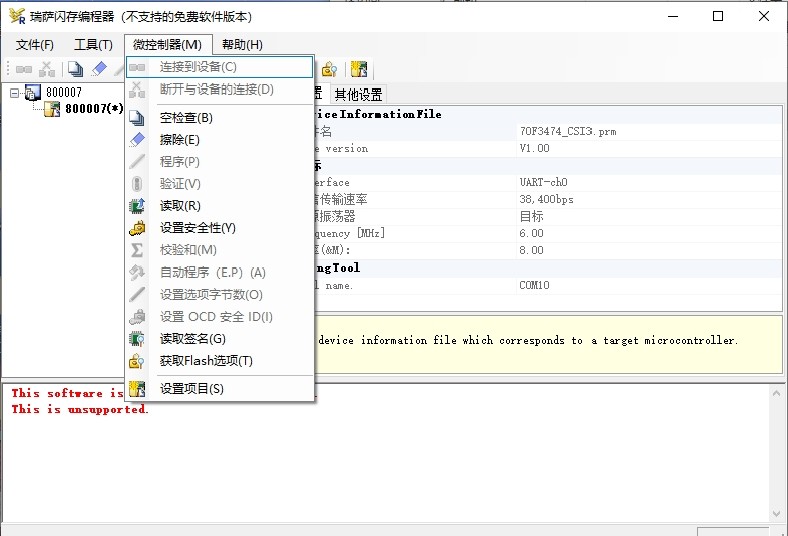Click the V1.00 version value

[x=534, y=149]
